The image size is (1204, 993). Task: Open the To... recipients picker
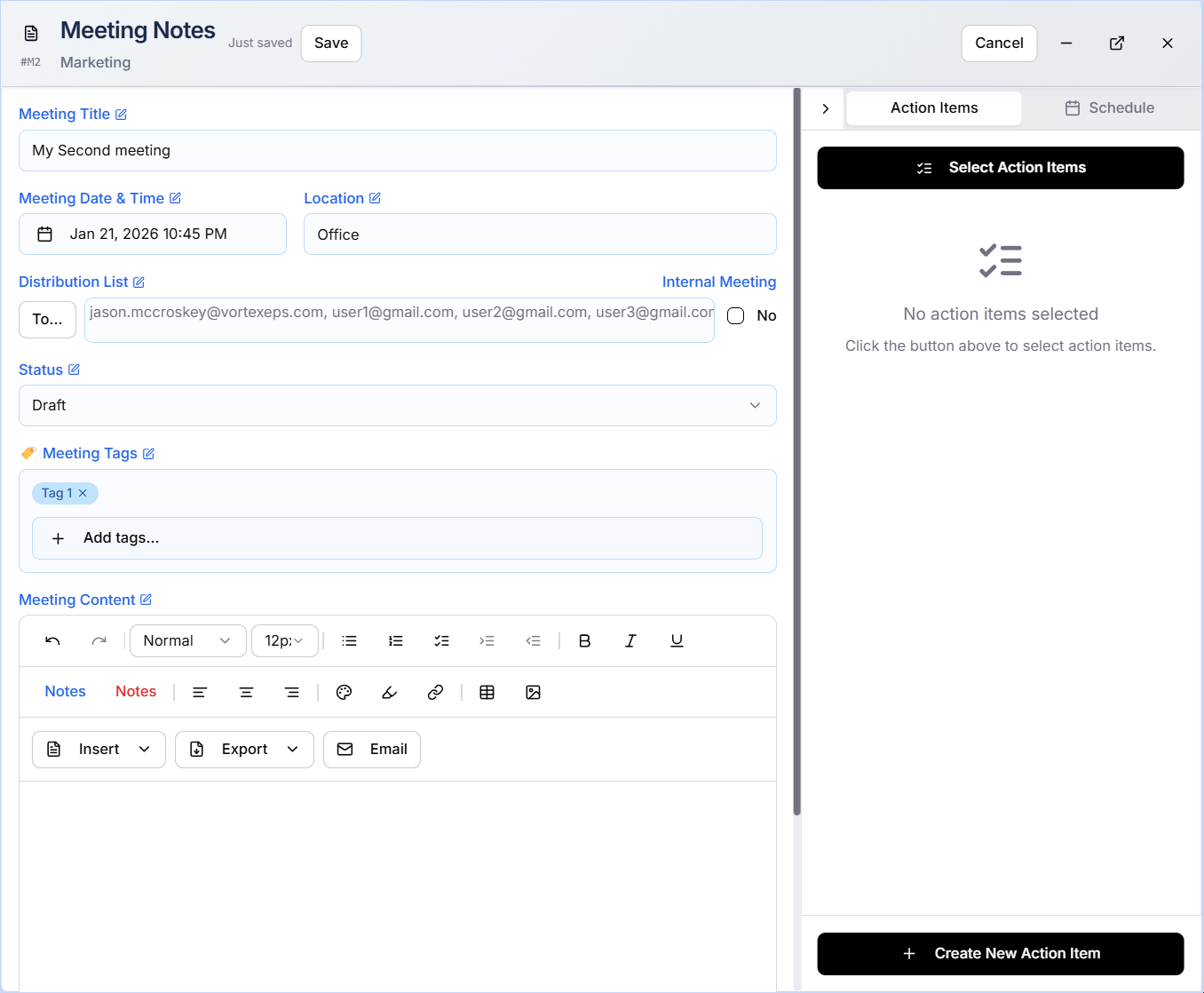click(x=47, y=320)
